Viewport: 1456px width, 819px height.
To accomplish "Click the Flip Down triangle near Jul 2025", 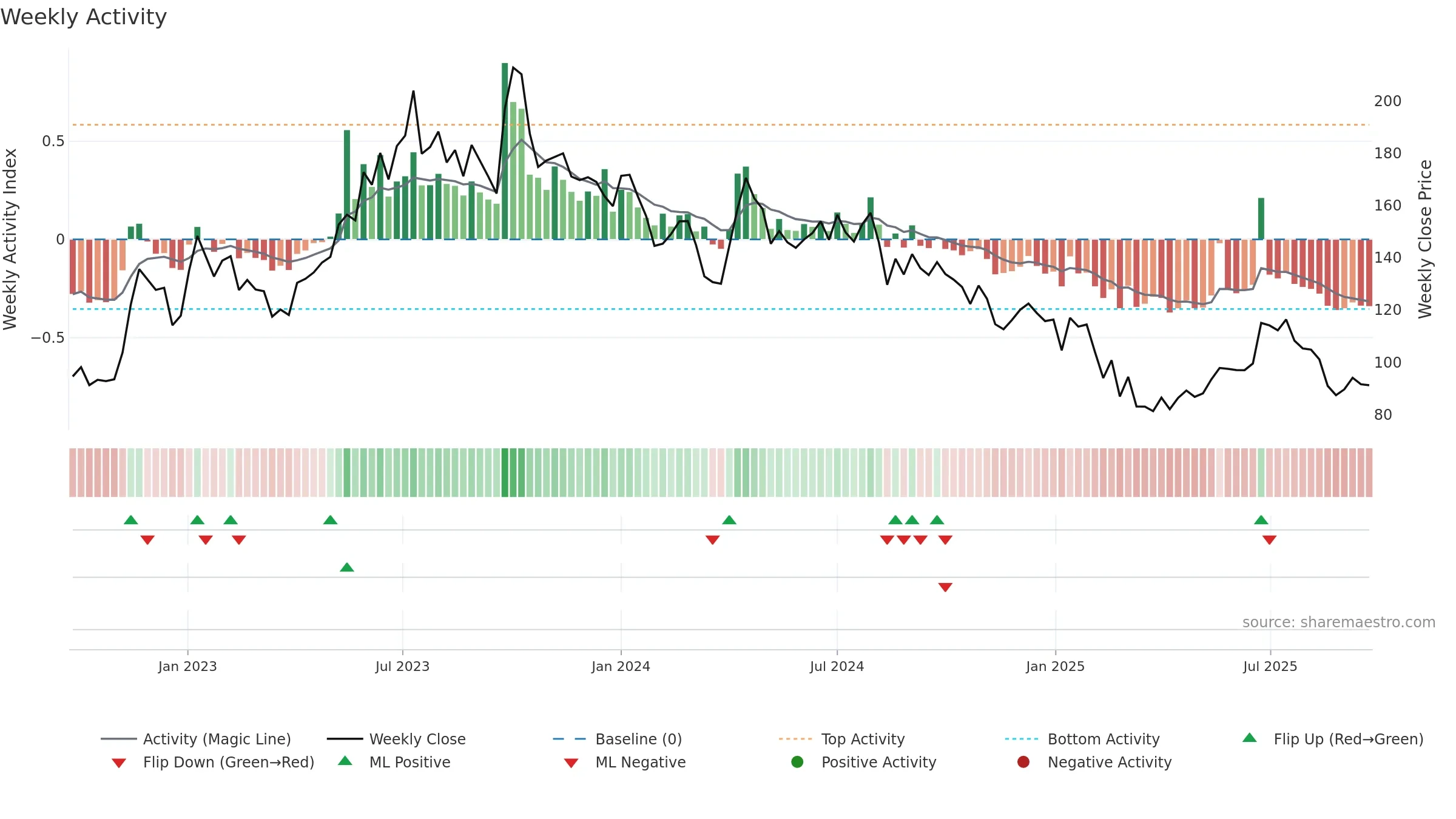I will tap(1269, 539).
